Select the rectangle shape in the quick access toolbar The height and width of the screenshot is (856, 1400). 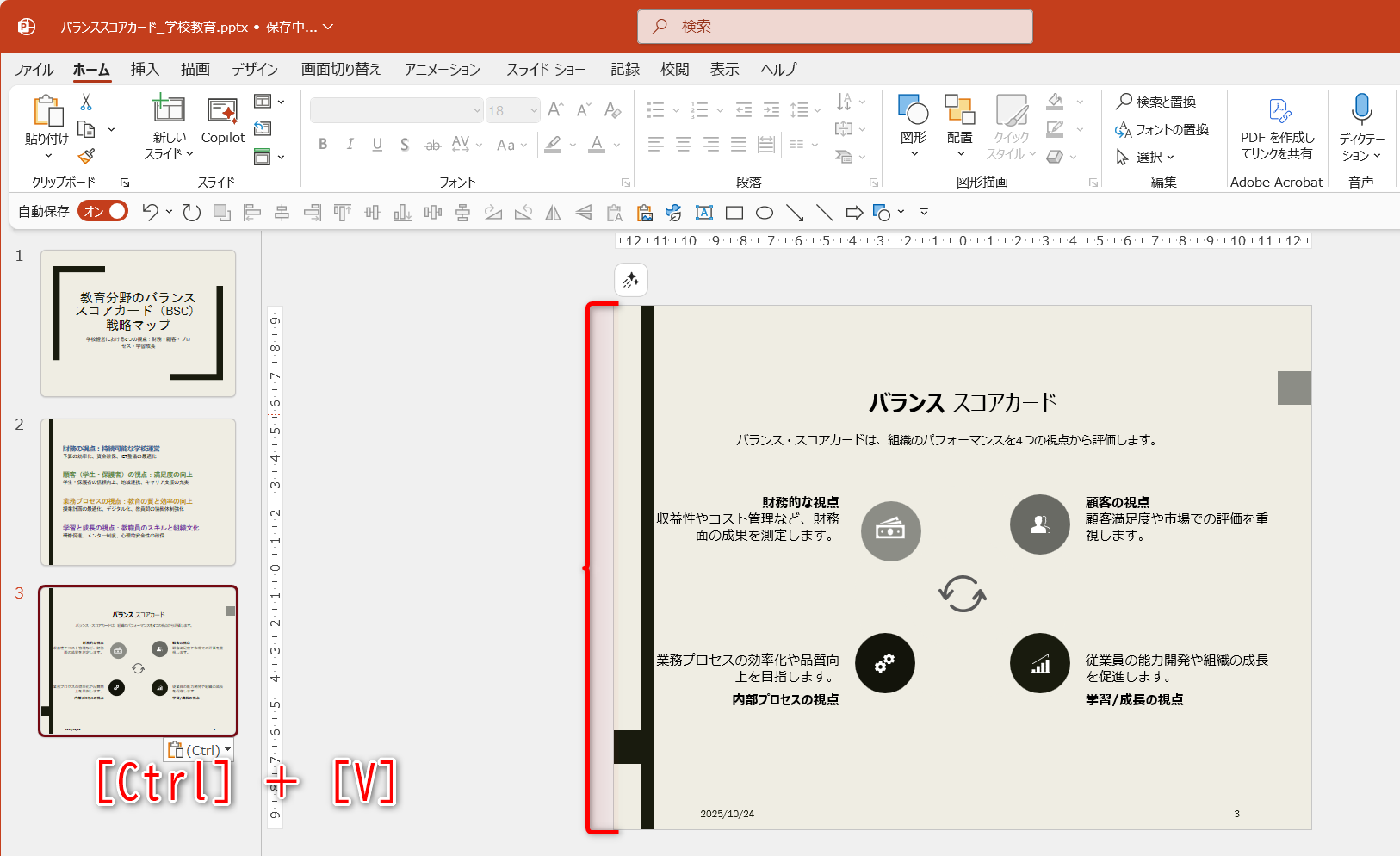tap(734, 212)
